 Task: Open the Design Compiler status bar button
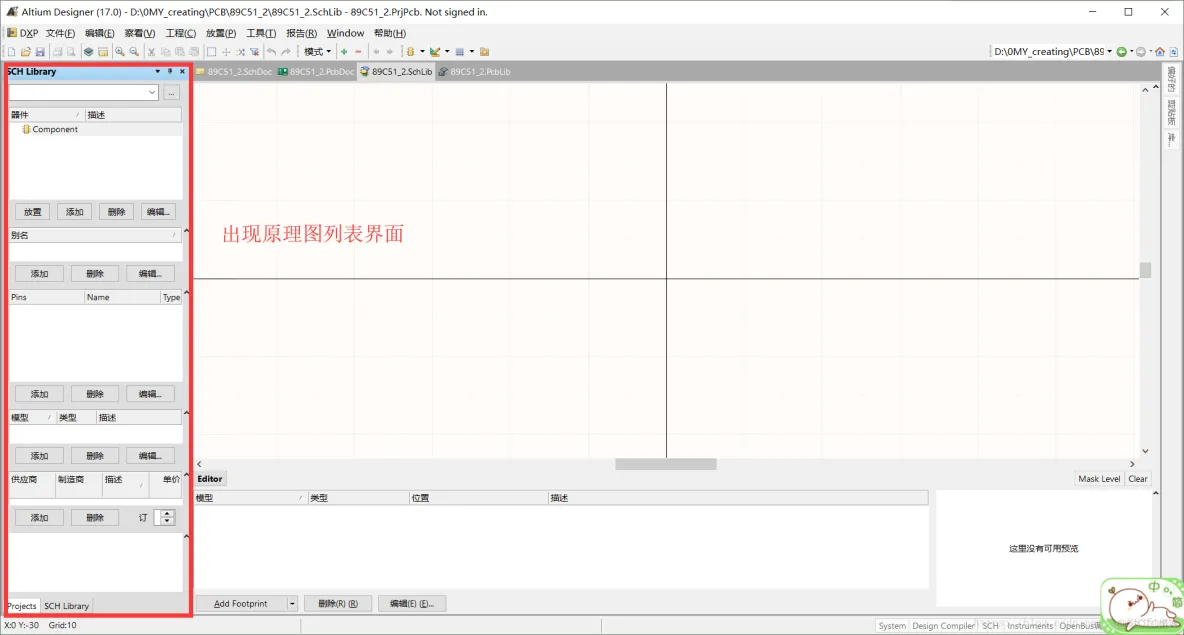coord(943,626)
